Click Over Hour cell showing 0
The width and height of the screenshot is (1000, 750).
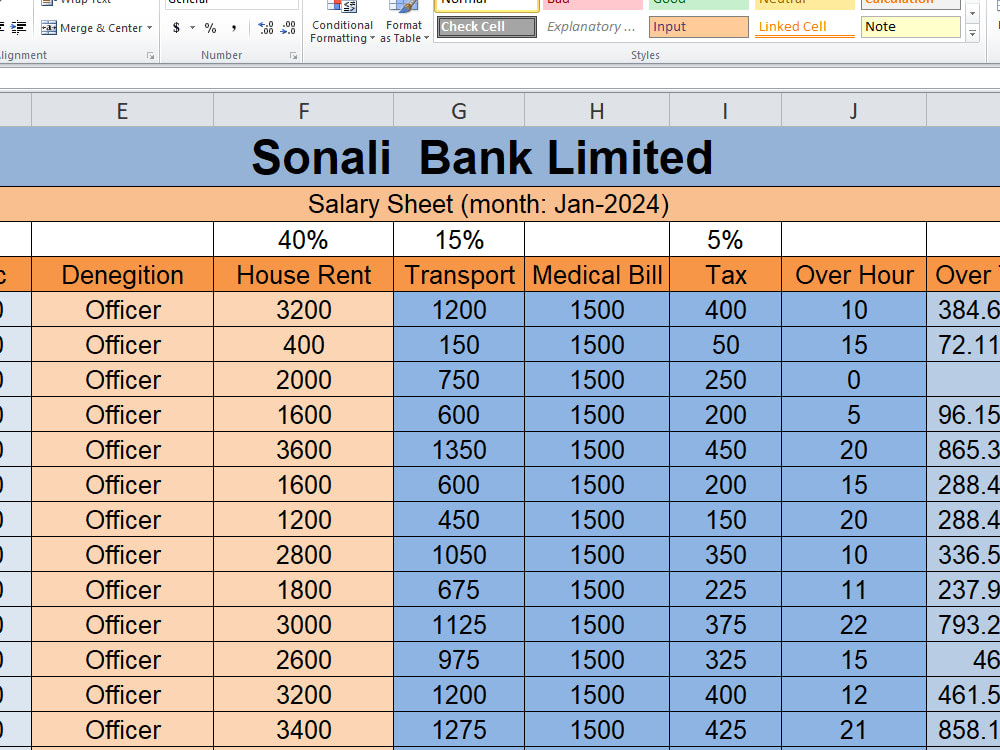click(x=854, y=379)
